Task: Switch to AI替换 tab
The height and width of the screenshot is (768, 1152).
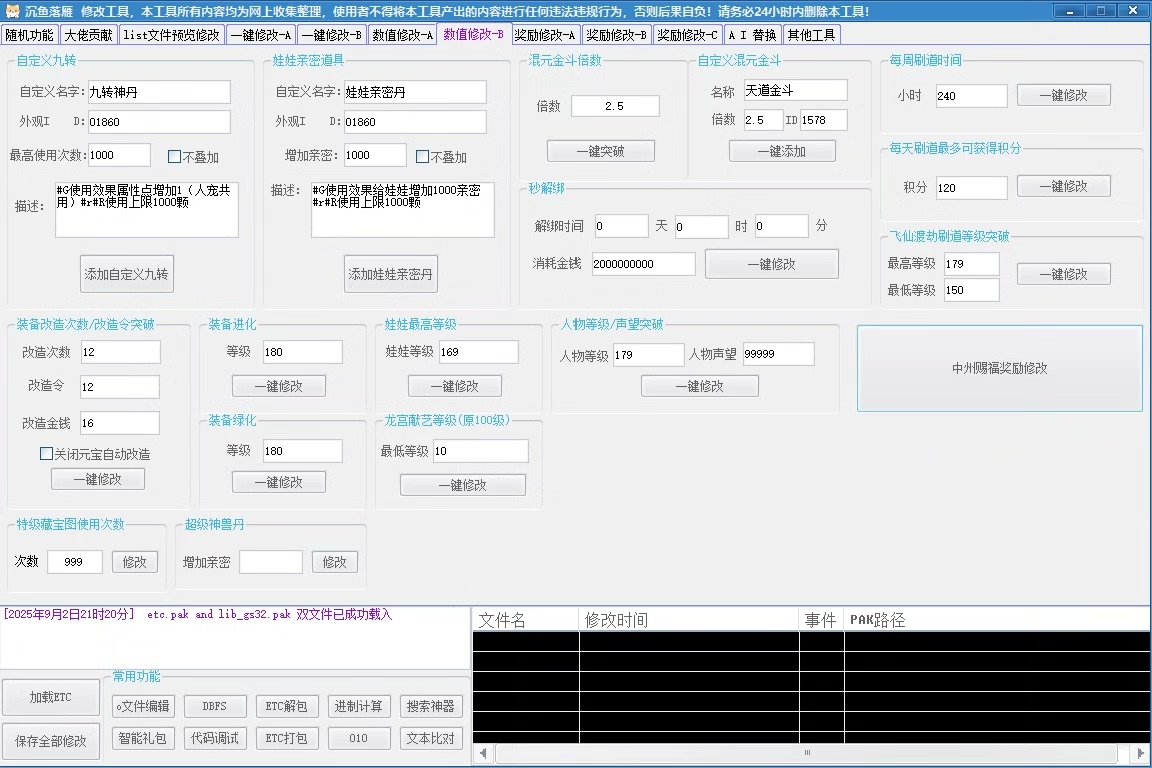Action: tap(752, 35)
